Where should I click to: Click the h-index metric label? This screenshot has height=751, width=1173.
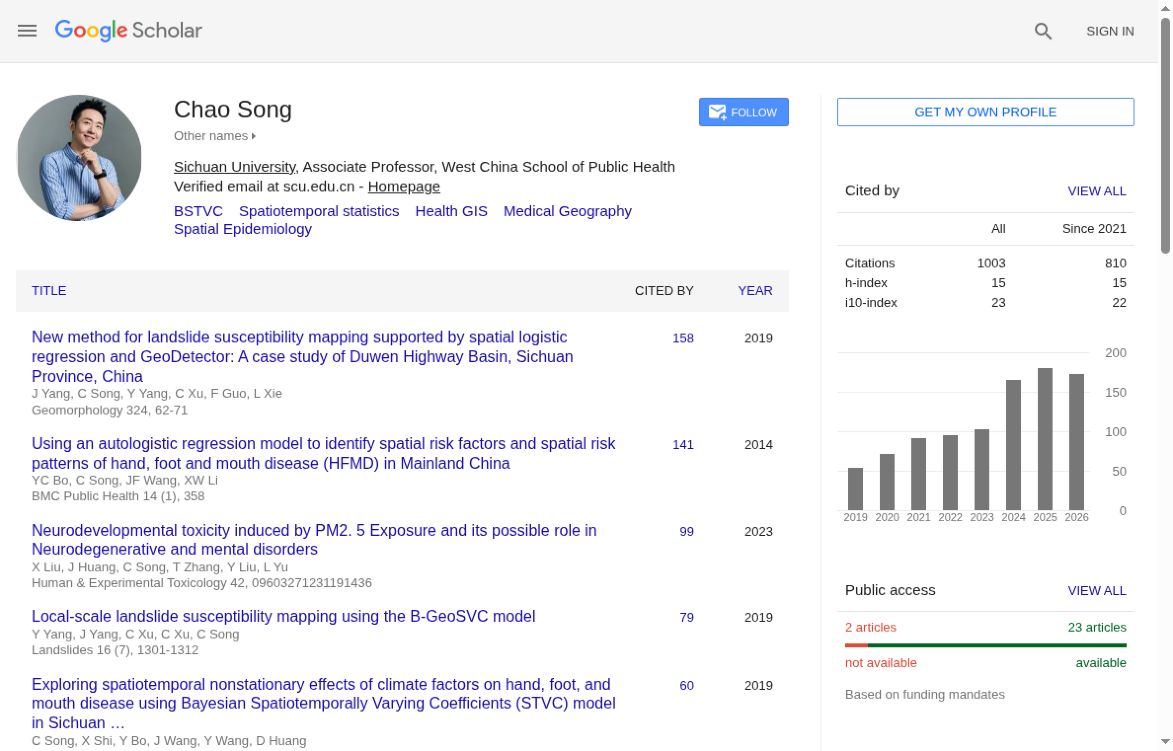866,283
